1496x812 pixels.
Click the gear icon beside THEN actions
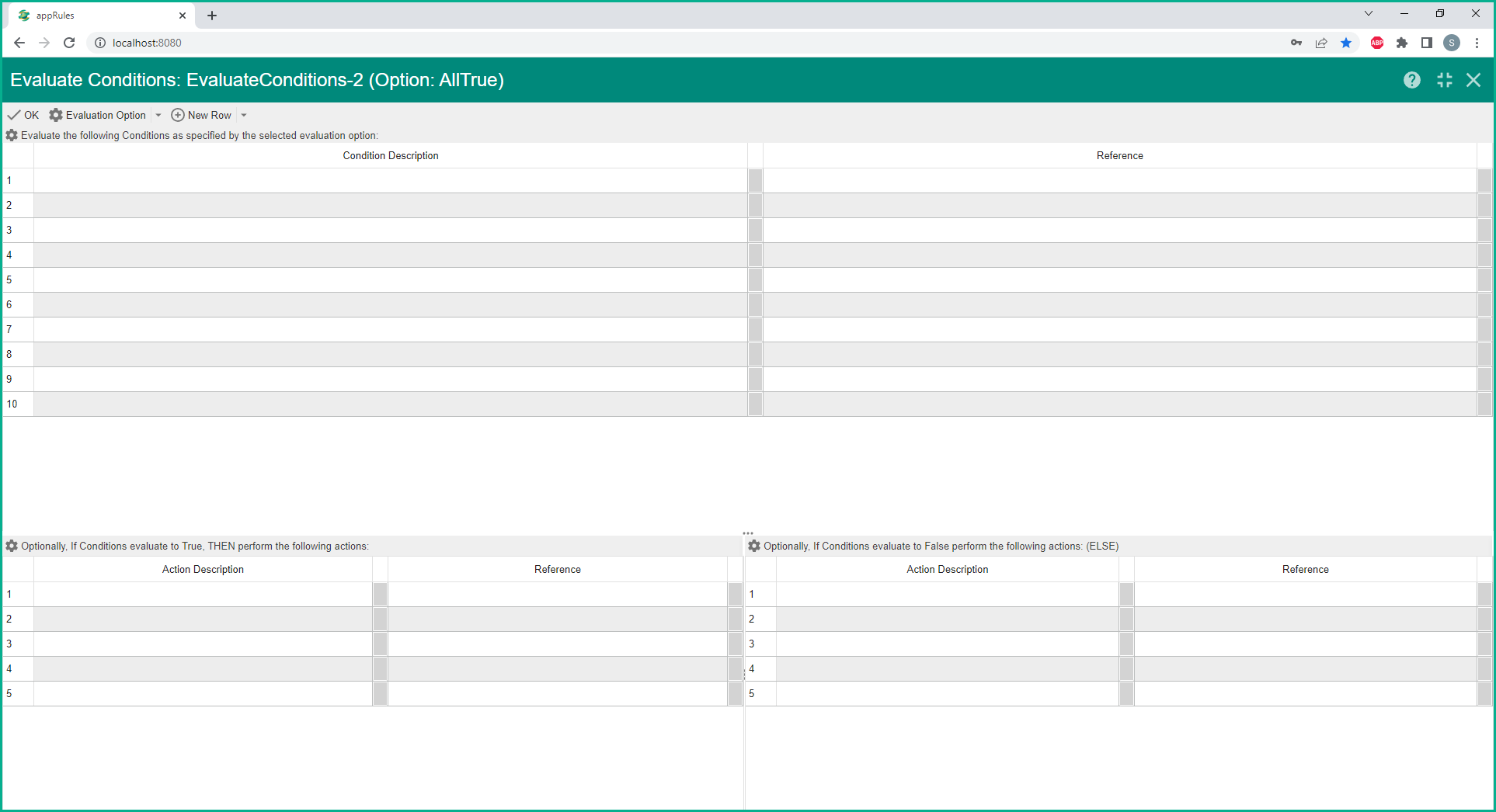pos(12,546)
